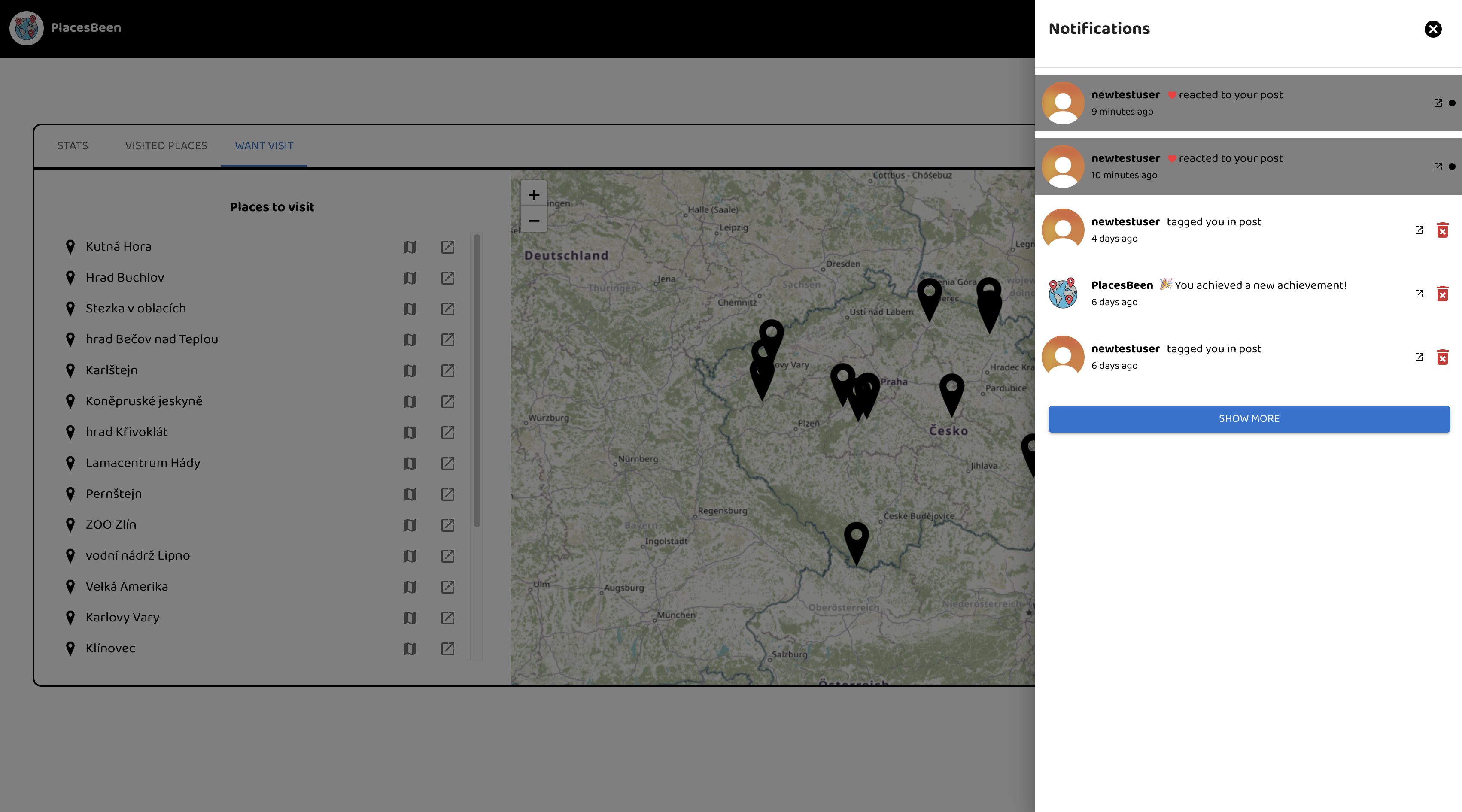Switch to the Stats tab
1462x812 pixels.
pos(73,146)
